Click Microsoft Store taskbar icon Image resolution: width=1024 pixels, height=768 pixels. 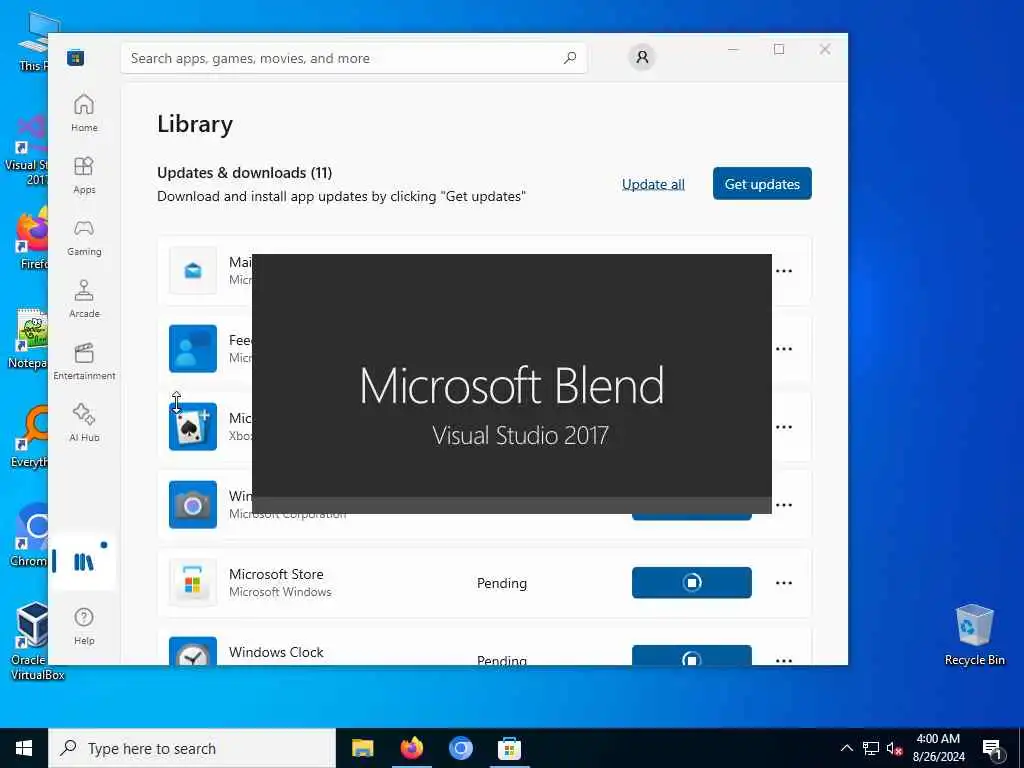click(x=509, y=748)
